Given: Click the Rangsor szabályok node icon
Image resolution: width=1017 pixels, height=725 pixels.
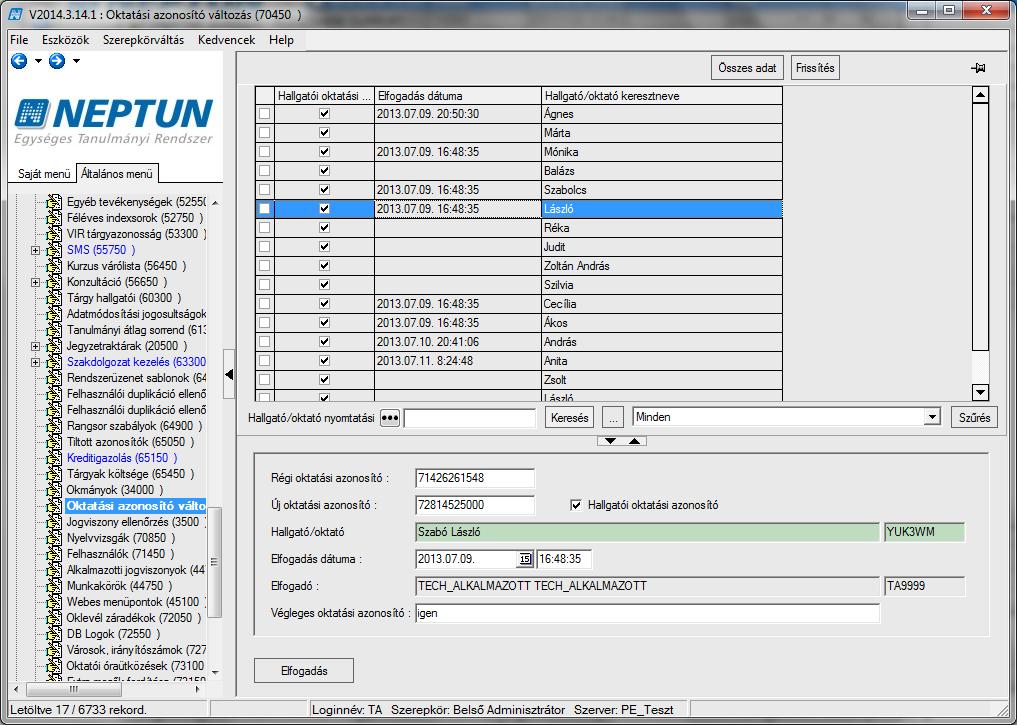Looking at the screenshot, I should 54,426.
